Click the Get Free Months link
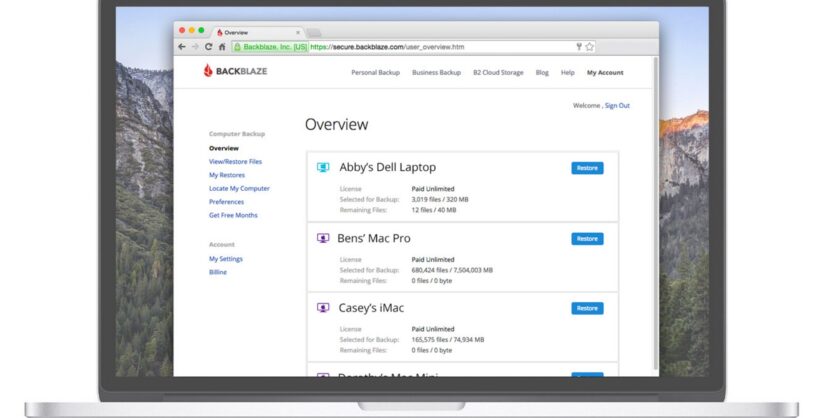 [233, 215]
